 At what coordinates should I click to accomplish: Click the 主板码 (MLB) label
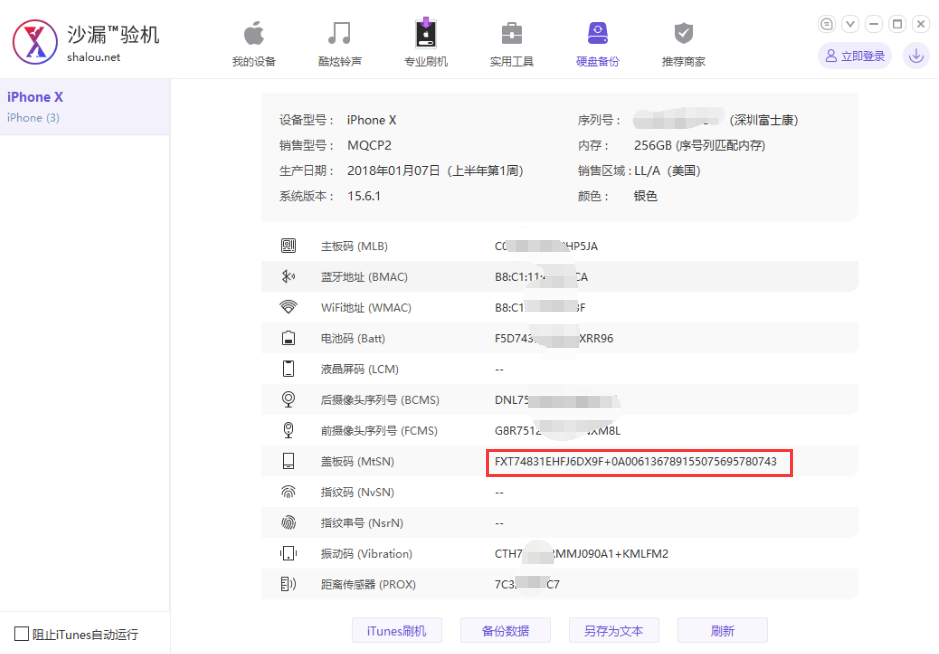[355, 246]
